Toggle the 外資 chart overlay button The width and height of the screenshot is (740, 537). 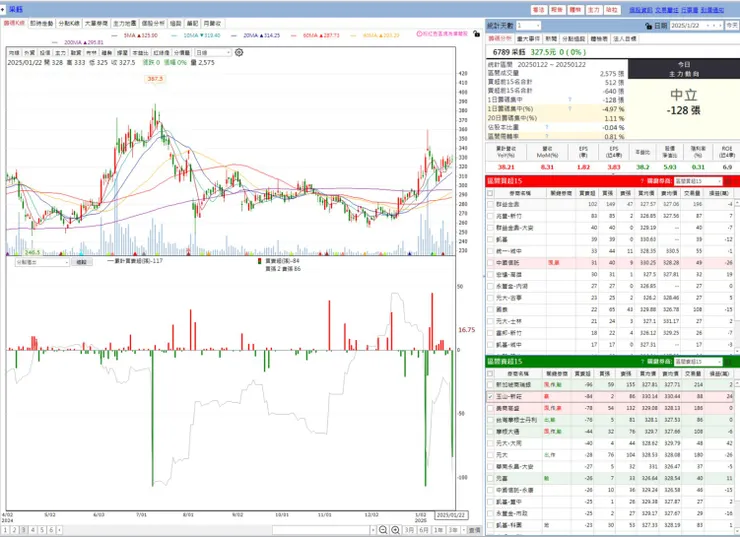[x=30, y=52]
